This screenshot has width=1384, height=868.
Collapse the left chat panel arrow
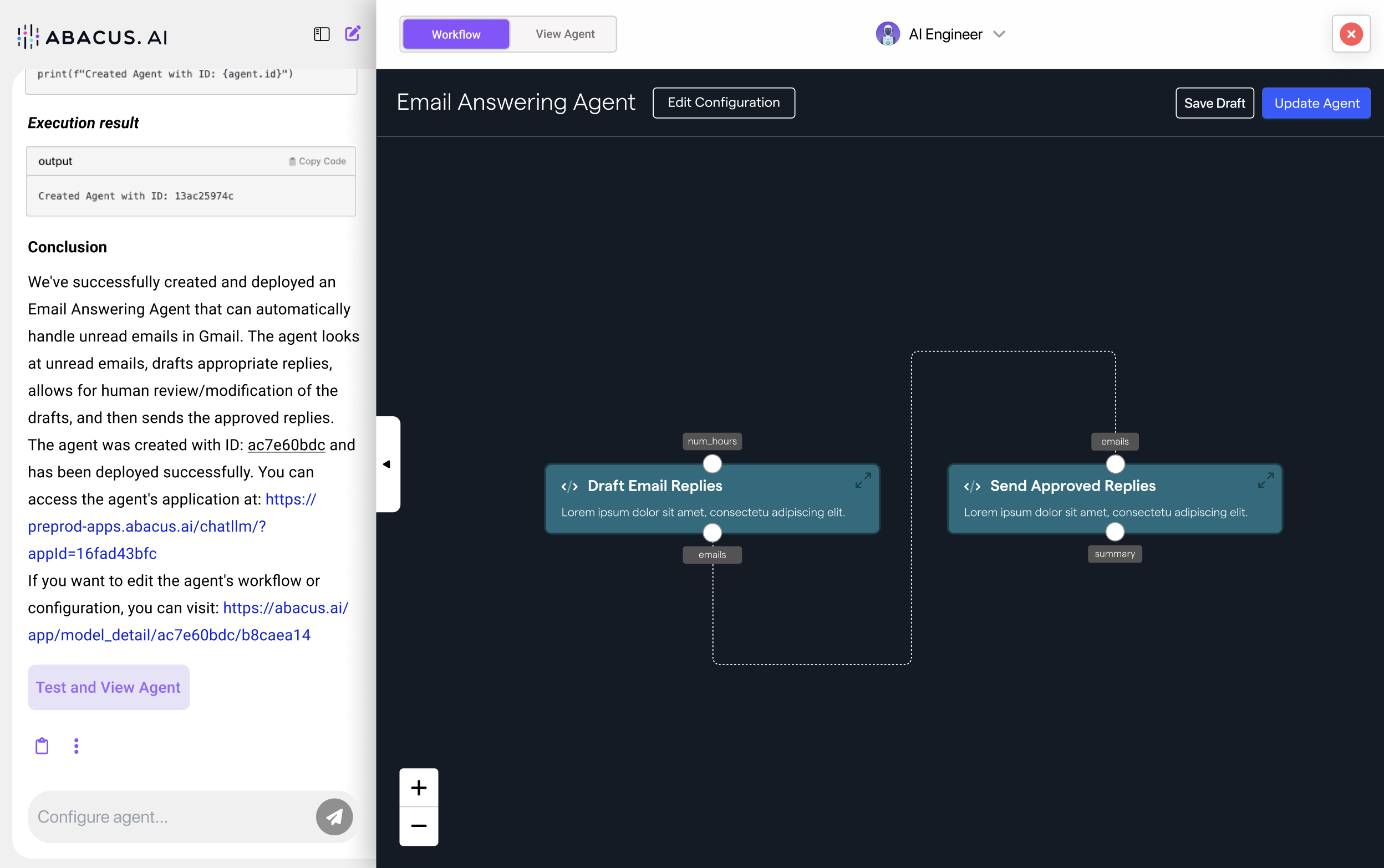coord(387,464)
